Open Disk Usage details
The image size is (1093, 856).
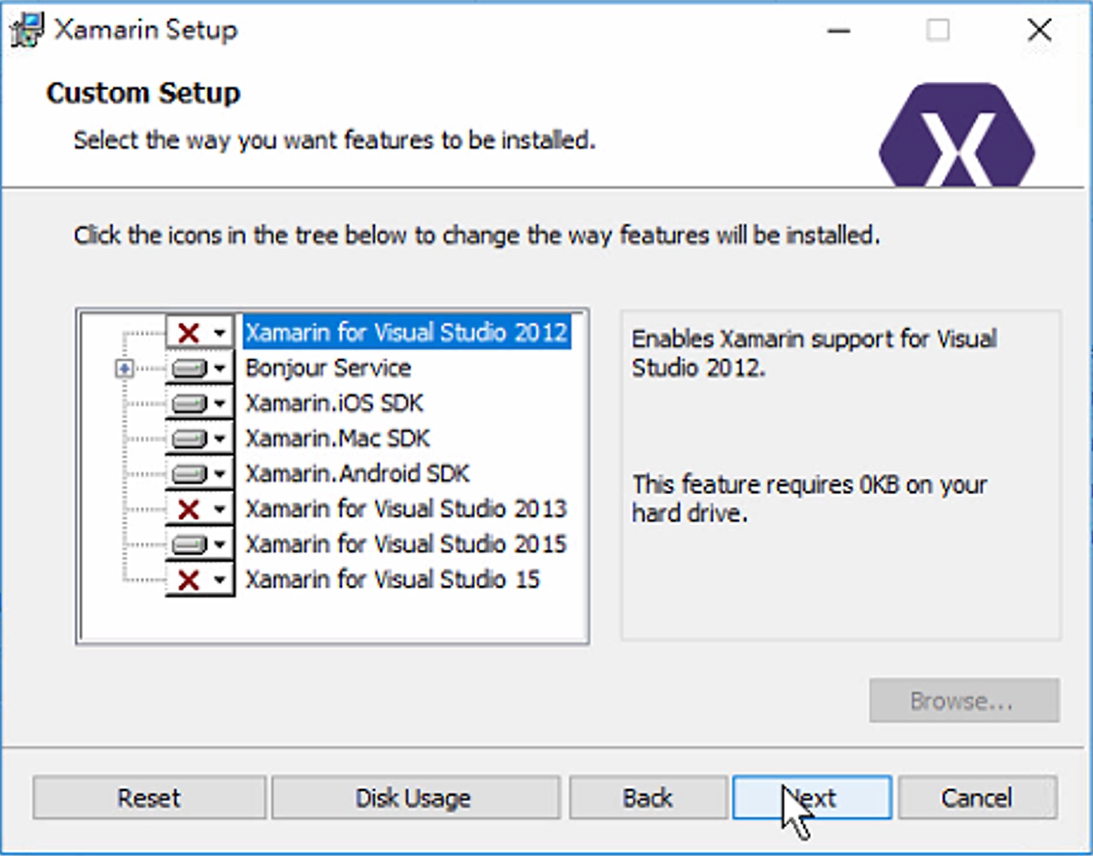coord(415,797)
